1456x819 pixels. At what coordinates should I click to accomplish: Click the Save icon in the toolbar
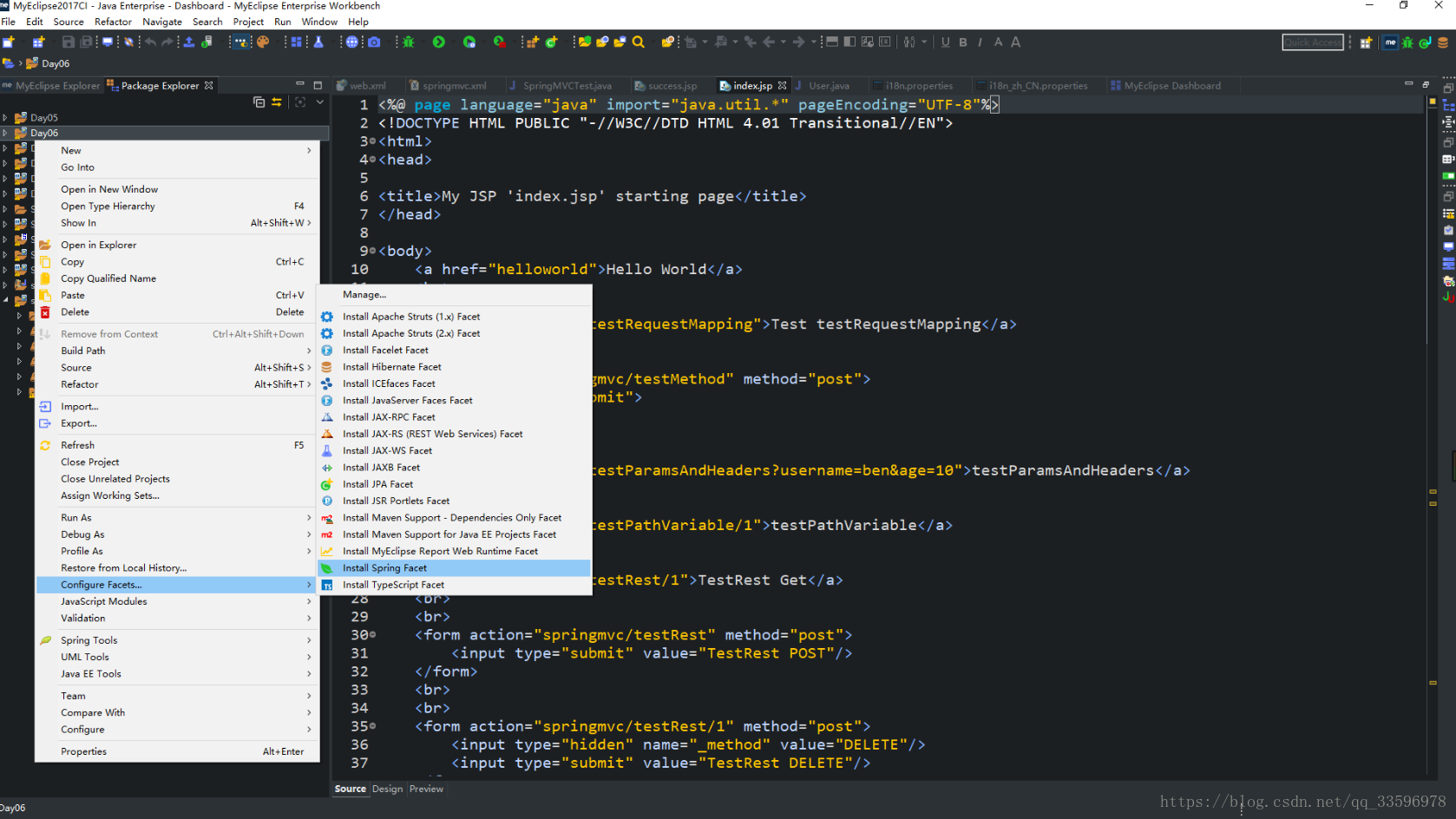pyautogui.click(x=68, y=42)
